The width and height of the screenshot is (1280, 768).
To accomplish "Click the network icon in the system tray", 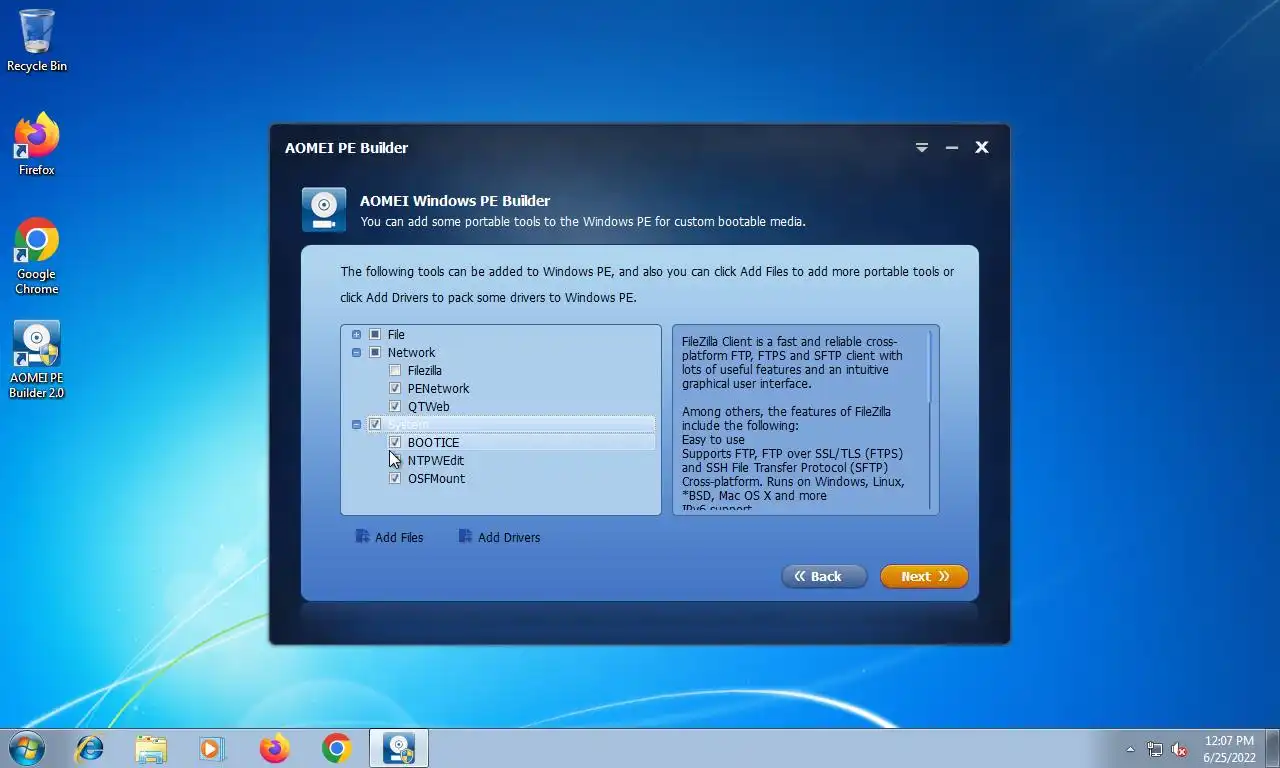I will click(1155, 749).
